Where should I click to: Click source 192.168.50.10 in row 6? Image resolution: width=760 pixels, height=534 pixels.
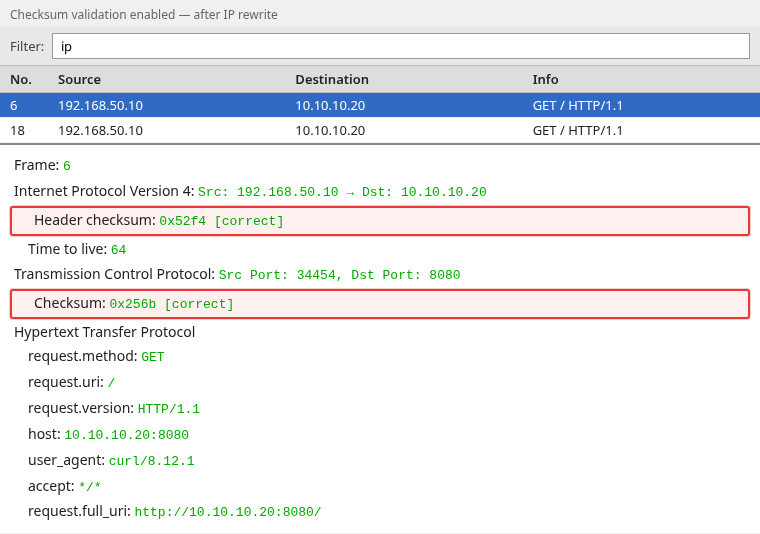(x=100, y=105)
